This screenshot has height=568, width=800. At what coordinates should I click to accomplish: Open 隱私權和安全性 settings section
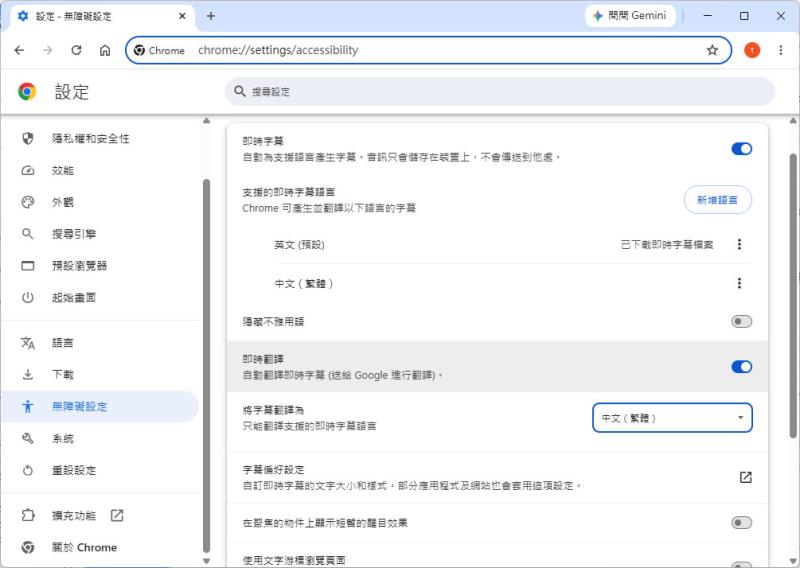click(x=100, y=138)
